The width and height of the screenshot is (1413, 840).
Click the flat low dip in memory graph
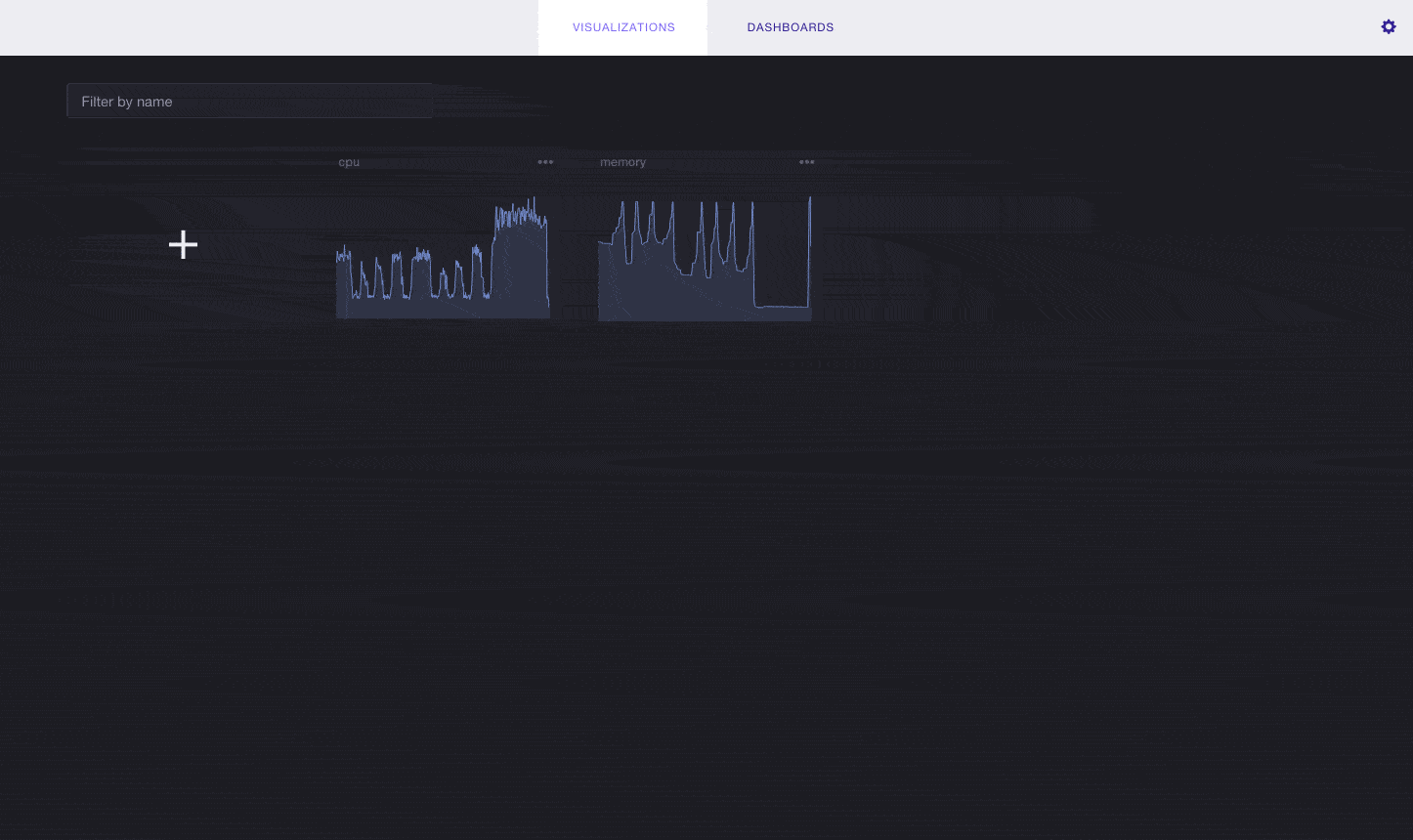click(x=781, y=306)
